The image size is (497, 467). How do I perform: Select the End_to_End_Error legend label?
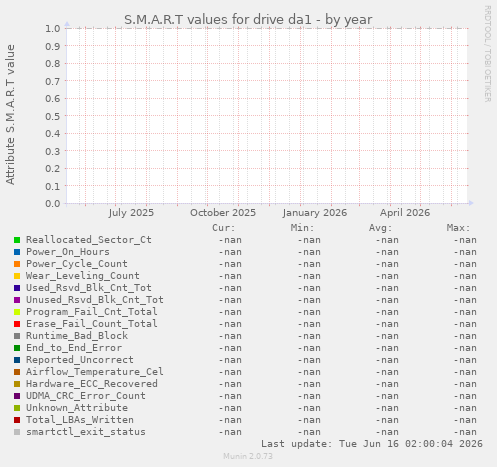74,348
